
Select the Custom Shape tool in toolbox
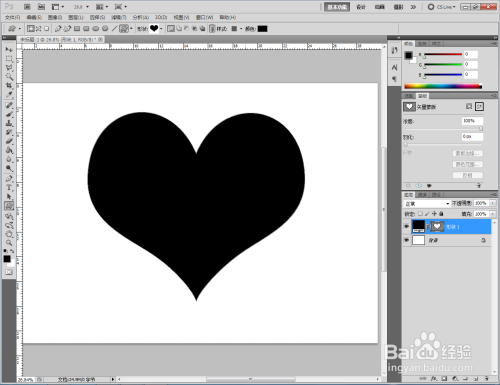9,206
